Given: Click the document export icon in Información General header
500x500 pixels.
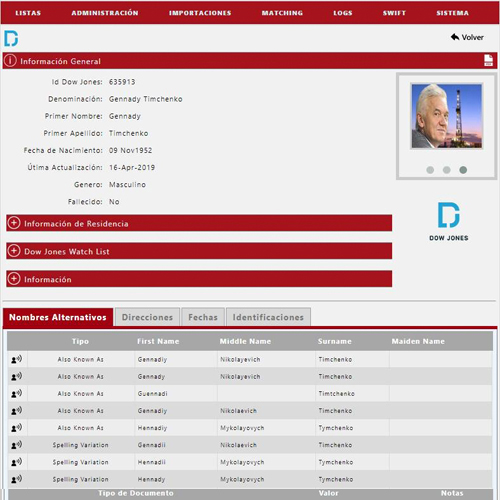Looking at the screenshot, I should [488, 60].
